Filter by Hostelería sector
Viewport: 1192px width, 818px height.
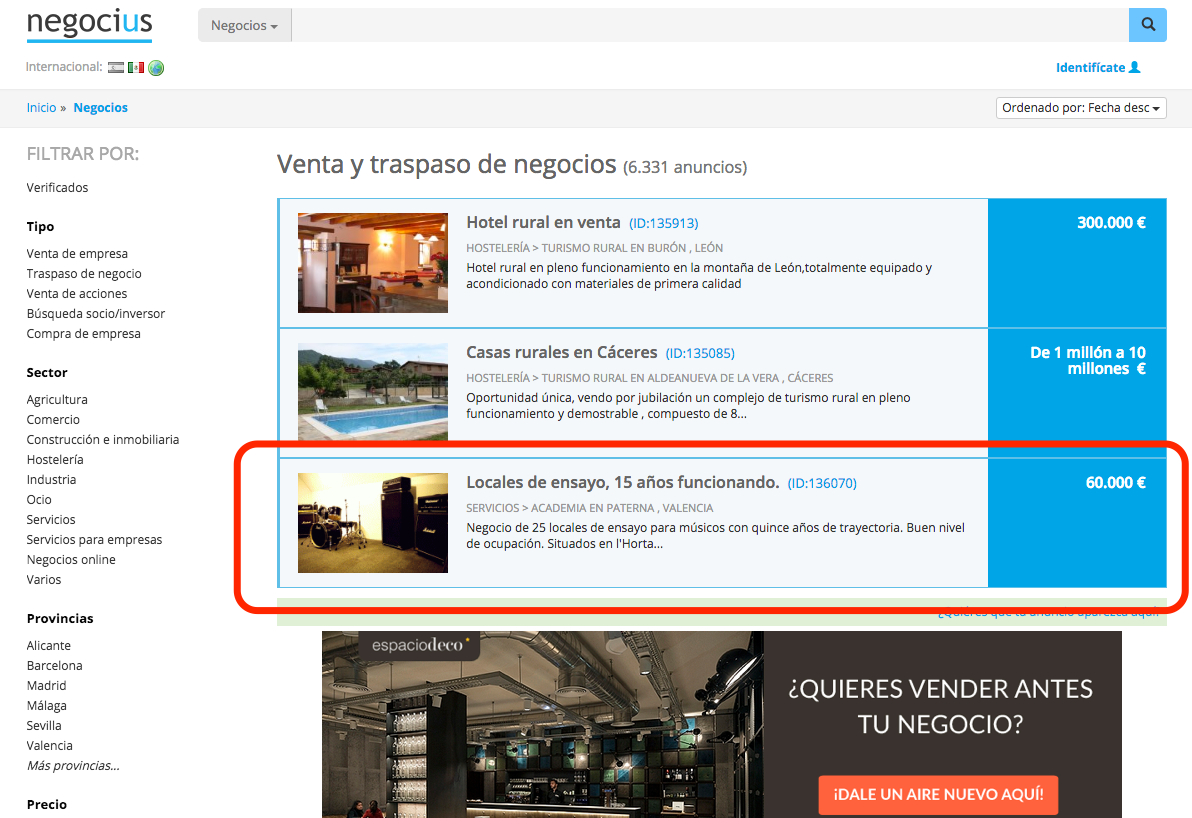55,460
